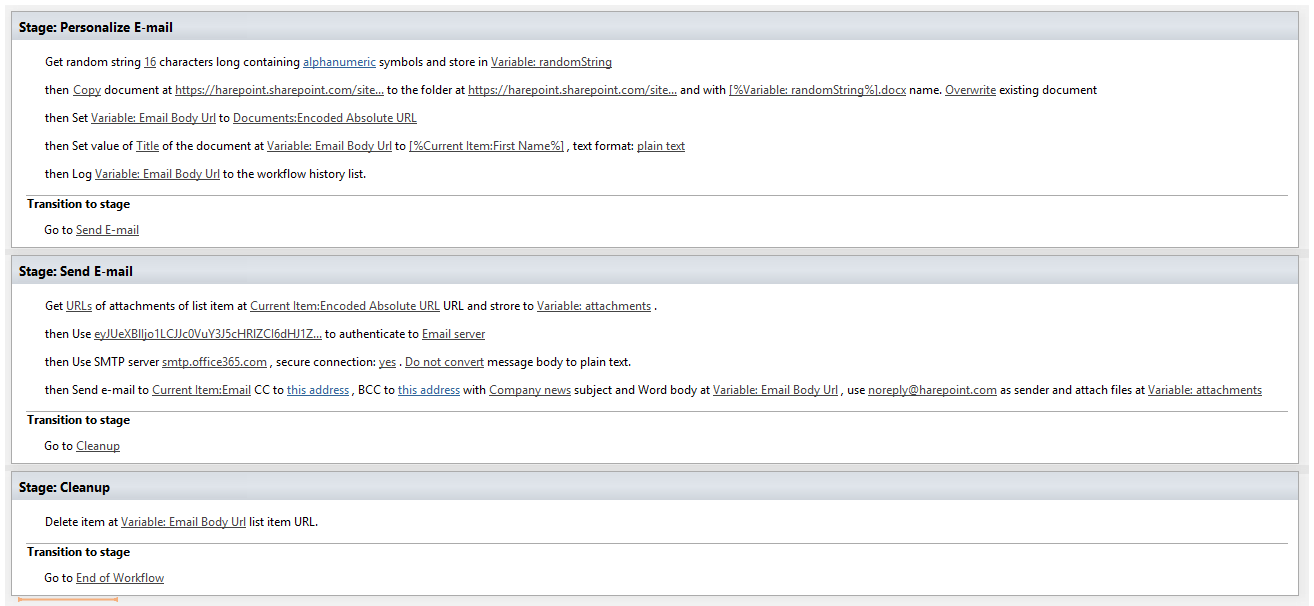Viewport: 1314px width, 606px height.
Task: Open the "Variable: randomString" store-in link
Action: (551, 62)
